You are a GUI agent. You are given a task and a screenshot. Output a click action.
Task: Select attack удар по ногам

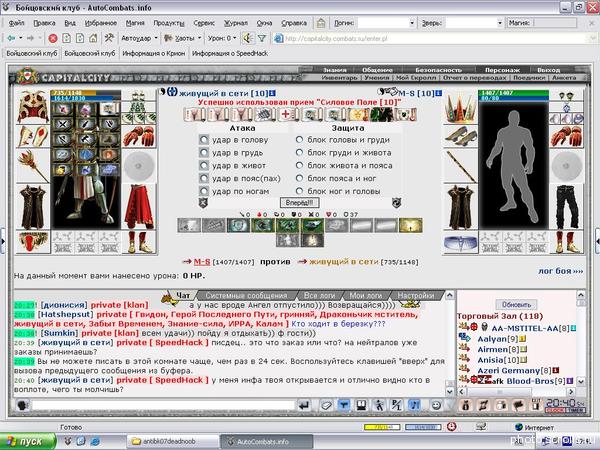(204, 191)
